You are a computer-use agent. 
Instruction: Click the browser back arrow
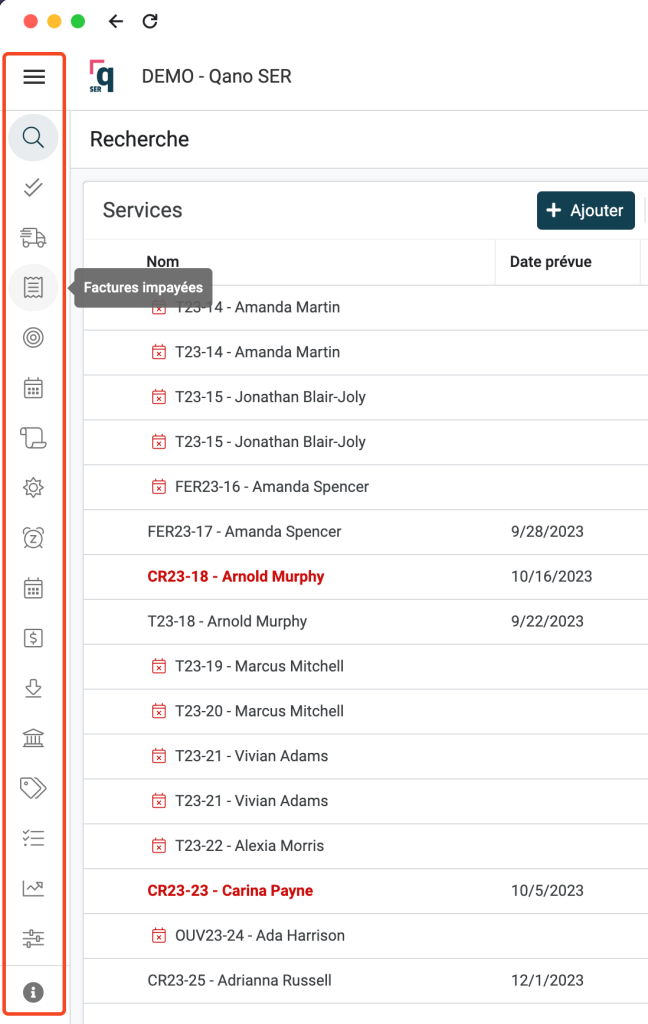116,21
